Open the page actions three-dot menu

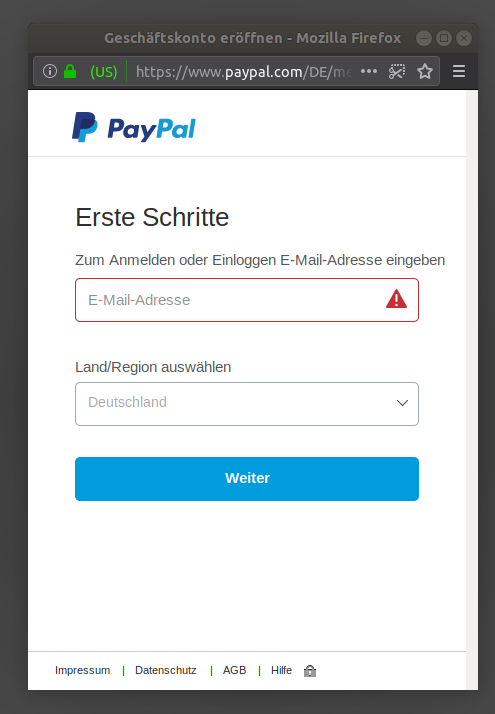[369, 71]
